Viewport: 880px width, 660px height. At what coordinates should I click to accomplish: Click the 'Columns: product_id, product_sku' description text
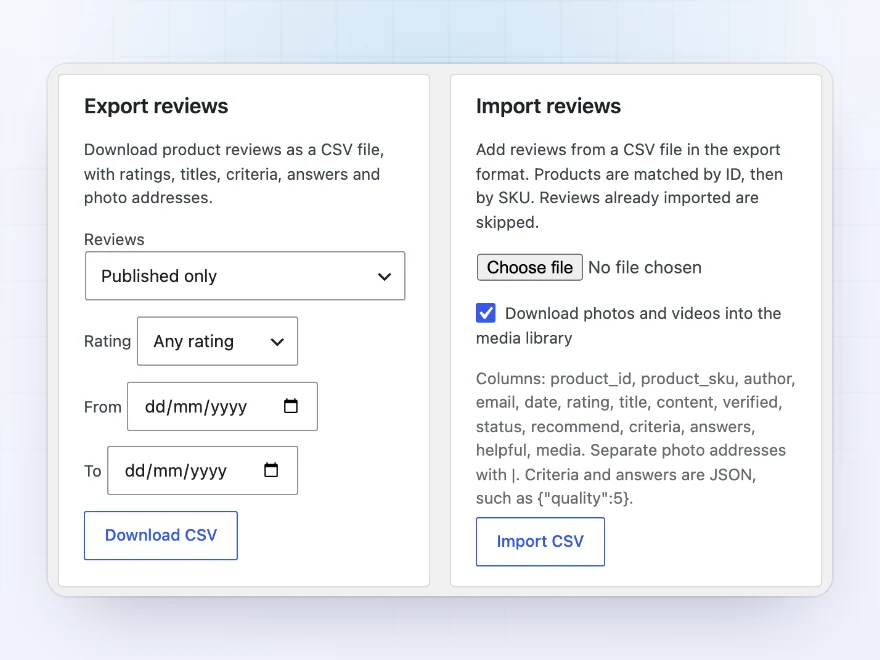(x=636, y=438)
